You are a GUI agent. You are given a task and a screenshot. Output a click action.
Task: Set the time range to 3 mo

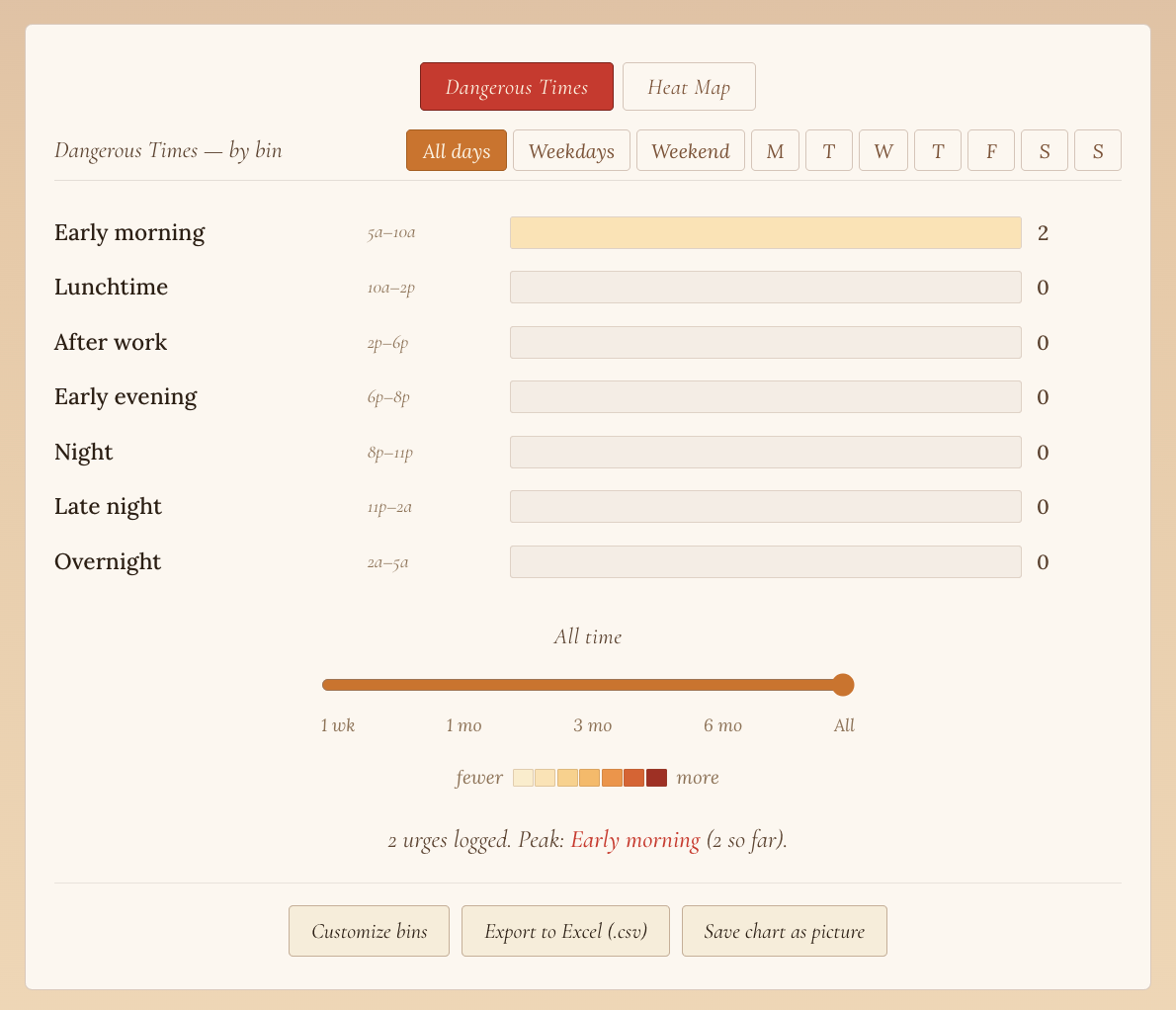[x=593, y=725]
